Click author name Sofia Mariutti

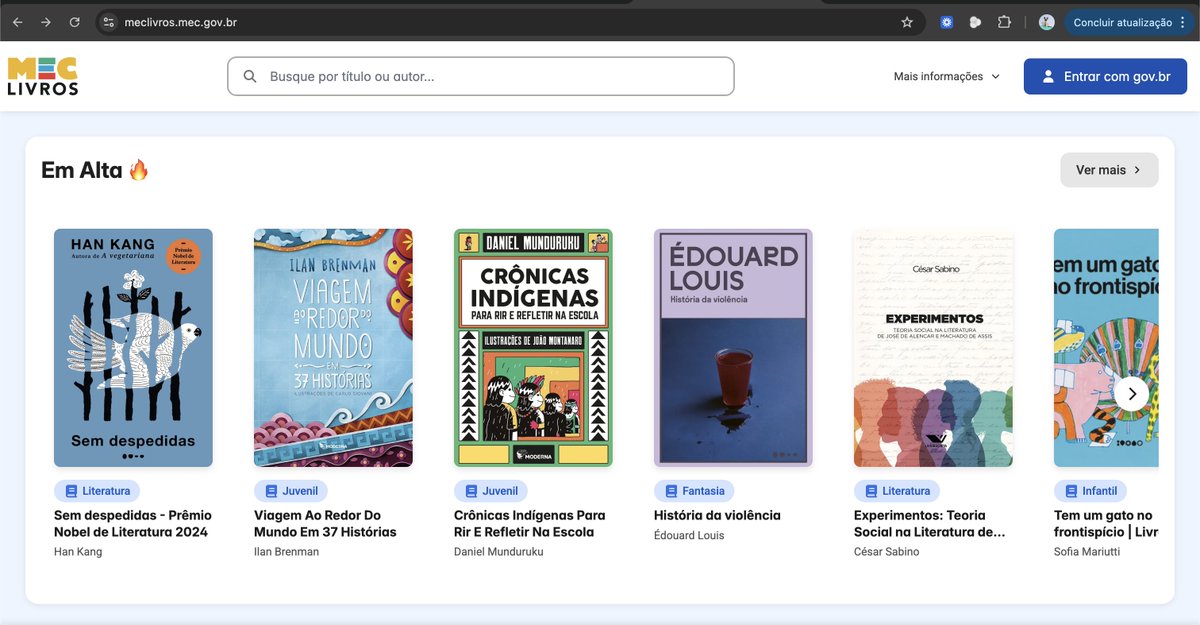(1088, 552)
